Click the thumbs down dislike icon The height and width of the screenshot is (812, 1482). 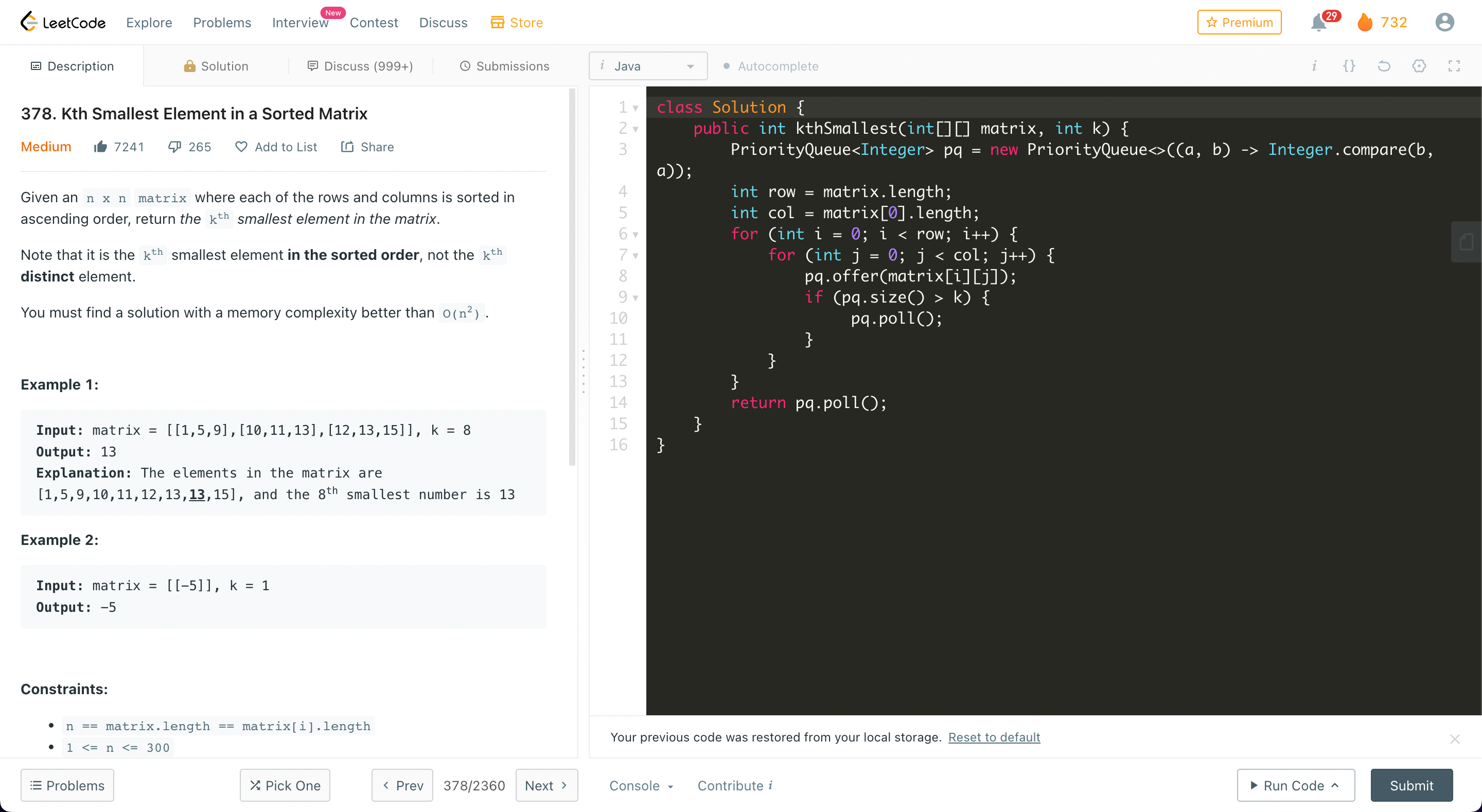175,147
